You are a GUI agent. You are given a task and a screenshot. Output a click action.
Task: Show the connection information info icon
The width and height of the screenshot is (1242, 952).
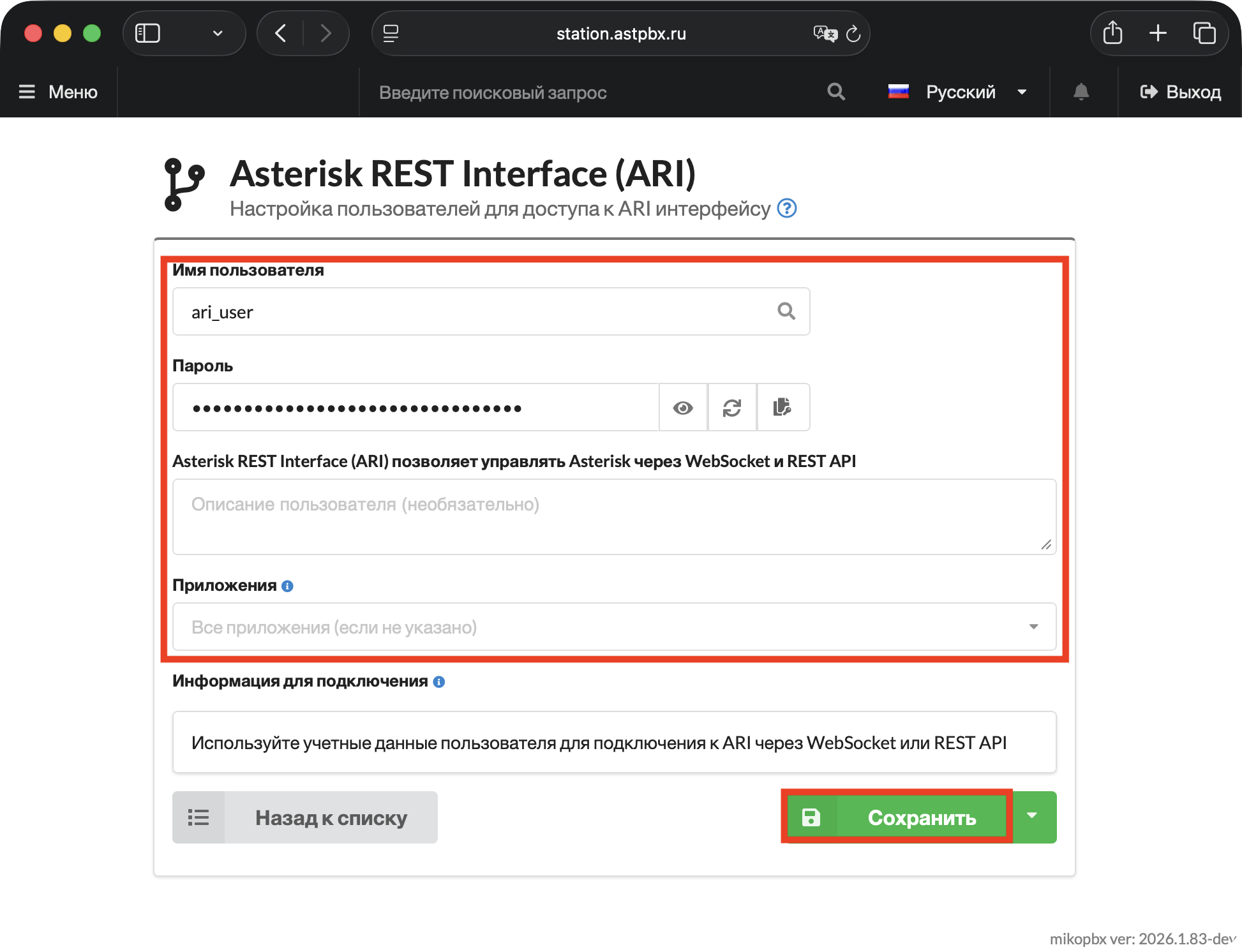(439, 681)
